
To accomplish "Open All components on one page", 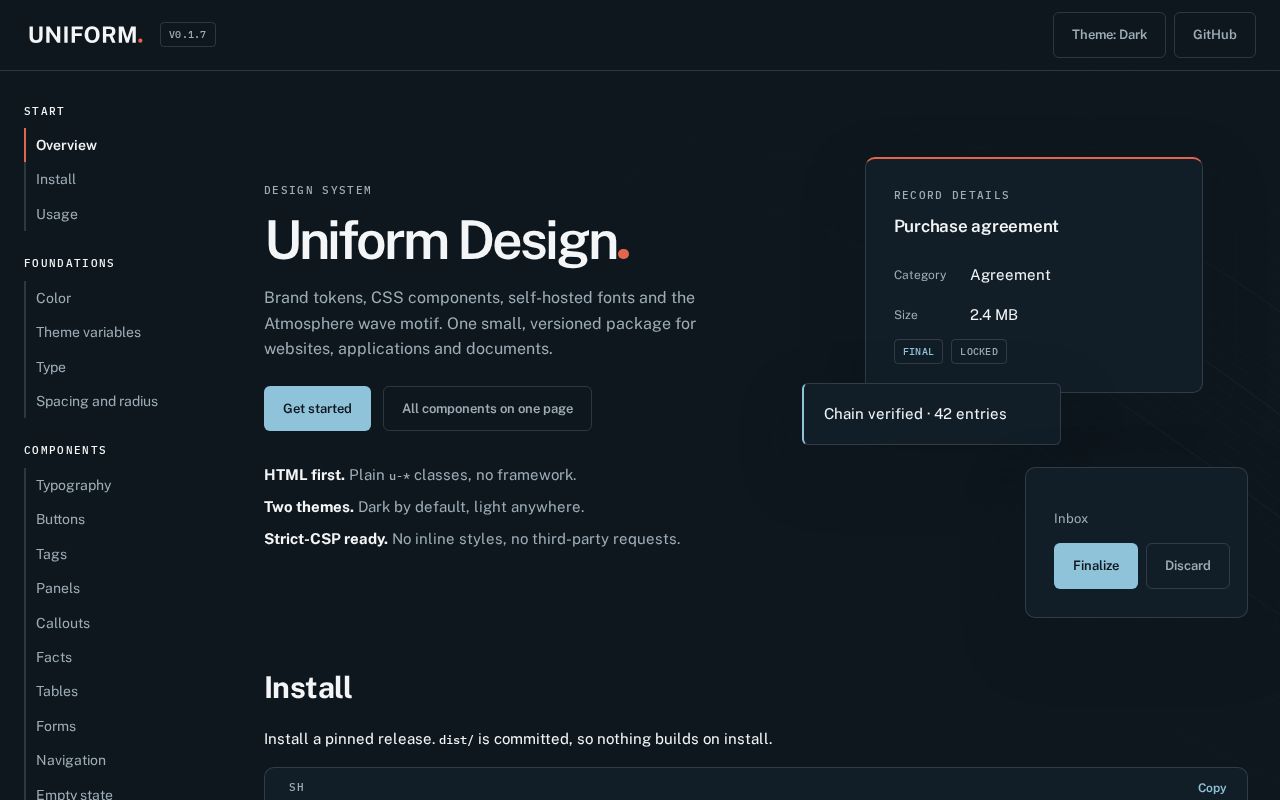I will click(x=487, y=408).
